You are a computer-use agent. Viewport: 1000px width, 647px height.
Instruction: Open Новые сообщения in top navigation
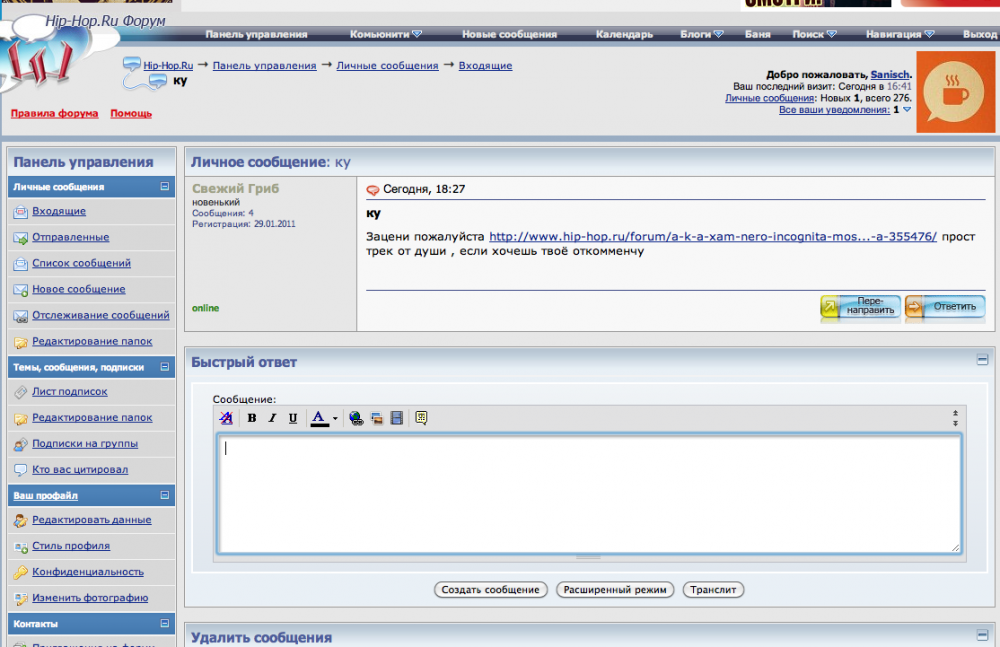[x=510, y=34]
